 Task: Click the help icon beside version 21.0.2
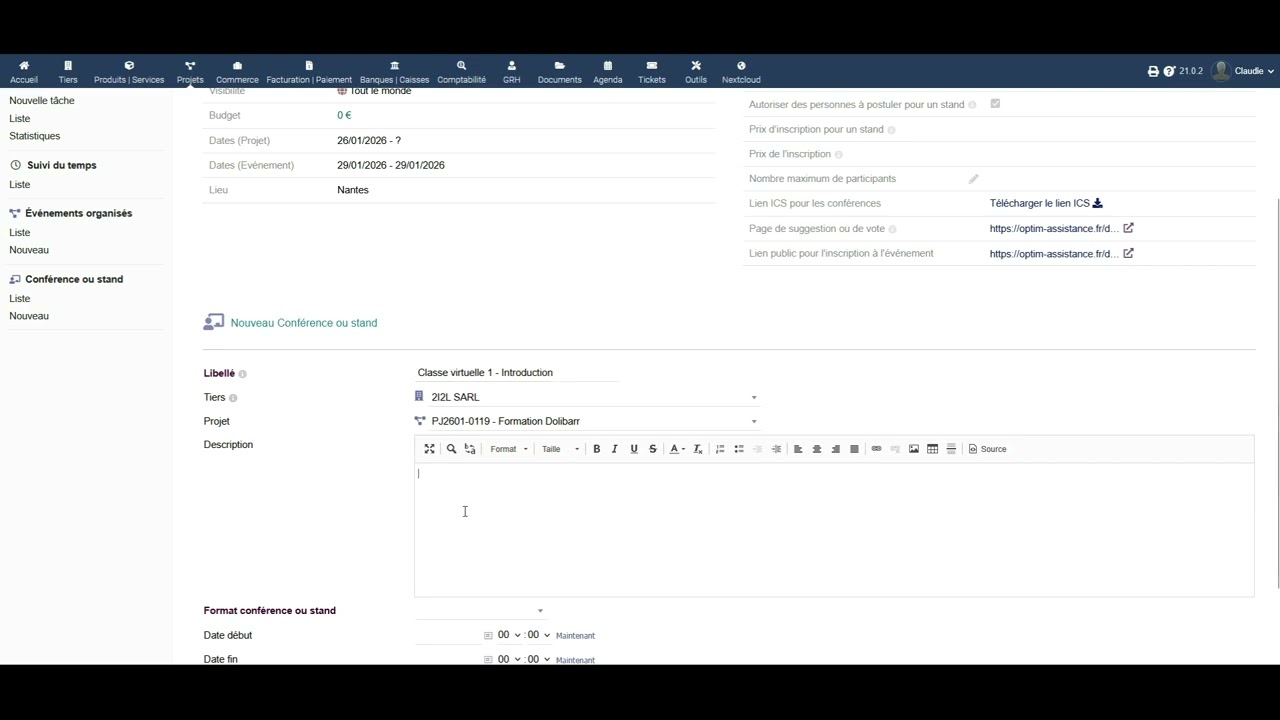click(1169, 71)
